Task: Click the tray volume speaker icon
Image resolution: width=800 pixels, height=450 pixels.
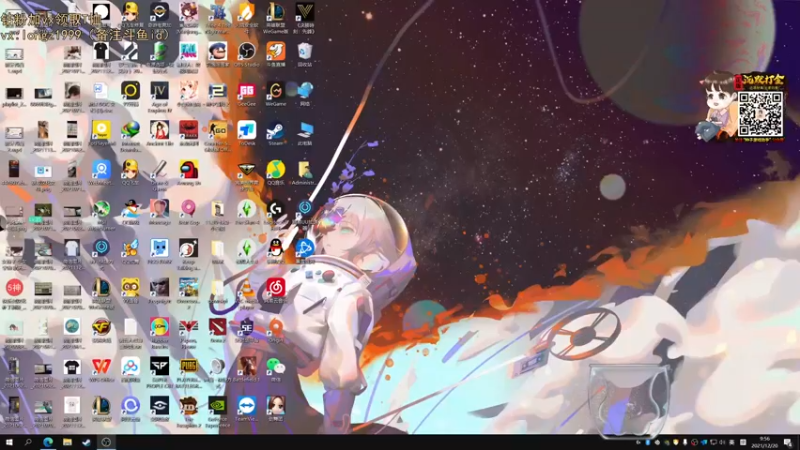Action: (x=722, y=442)
